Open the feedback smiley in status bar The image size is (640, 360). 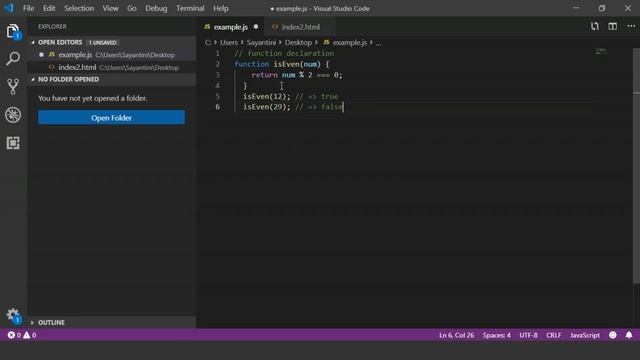(x=613, y=335)
